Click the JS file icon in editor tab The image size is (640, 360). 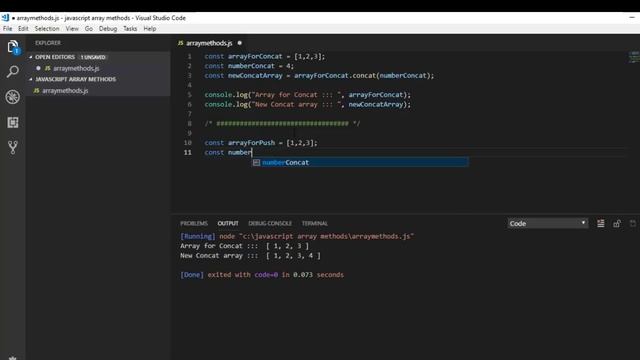[x=180, y=43]
